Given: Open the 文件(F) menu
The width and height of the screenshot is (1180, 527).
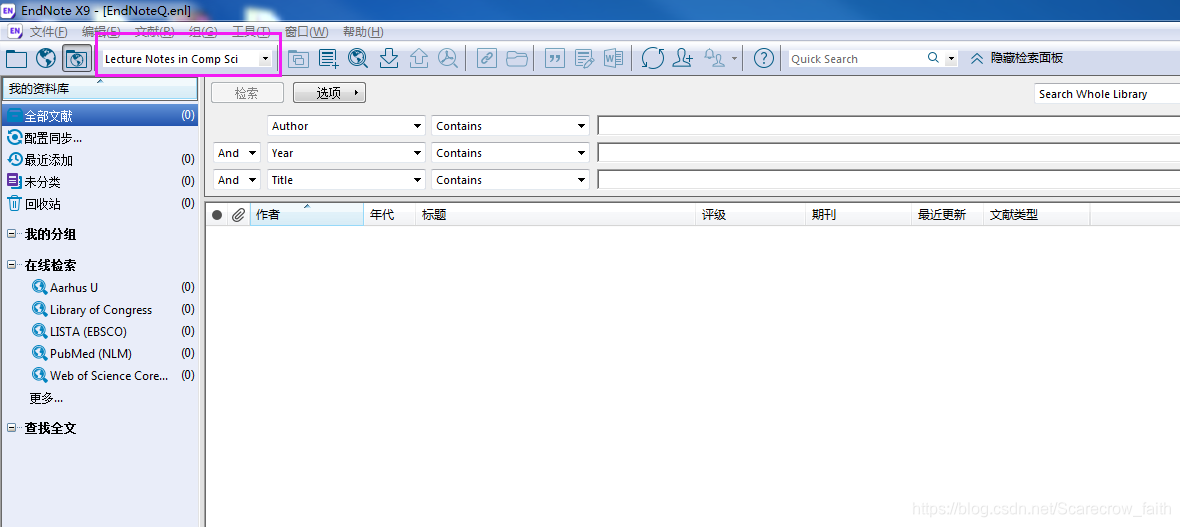Looking at the screenshot, I should click(x=49, y=32).
